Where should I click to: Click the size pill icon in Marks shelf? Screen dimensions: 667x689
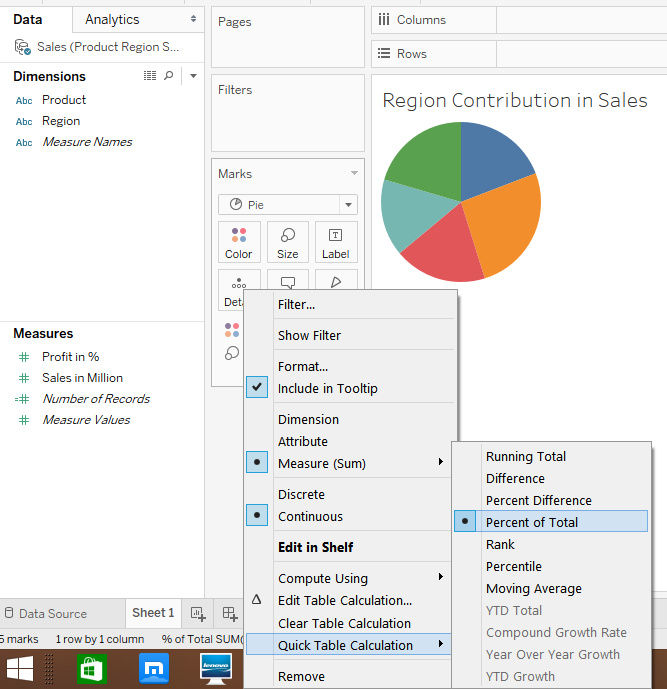(x=232, y=353)
